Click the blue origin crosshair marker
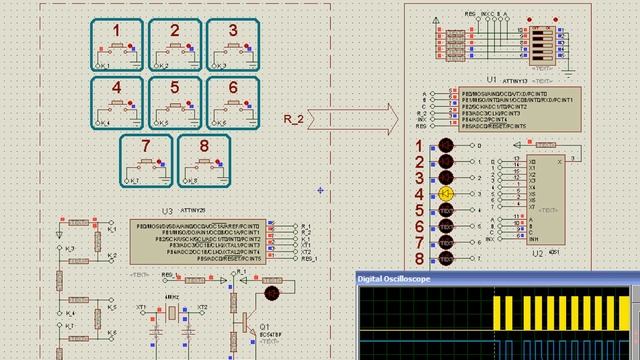This screenshot has width=640, height=360. (x=320, y=190)
